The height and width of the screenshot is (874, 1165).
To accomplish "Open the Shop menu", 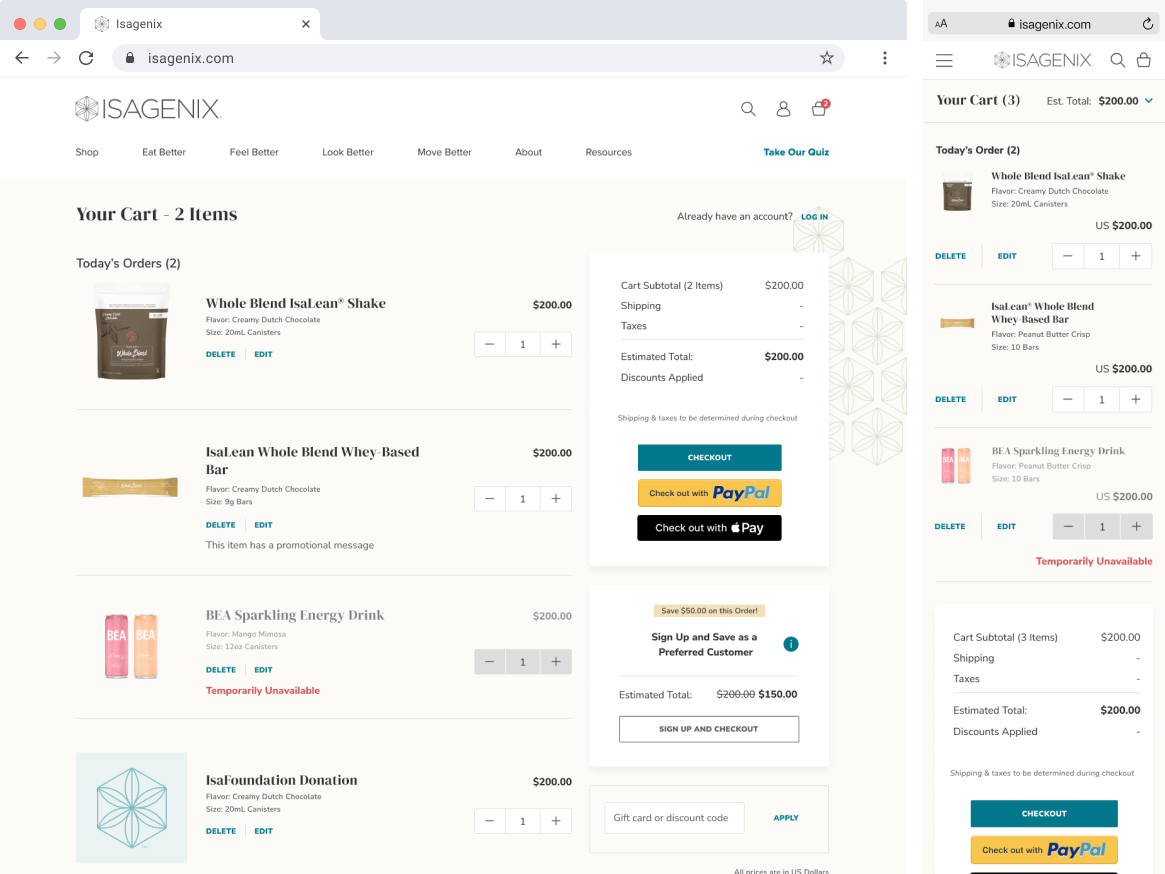I will tap(87, 152).
